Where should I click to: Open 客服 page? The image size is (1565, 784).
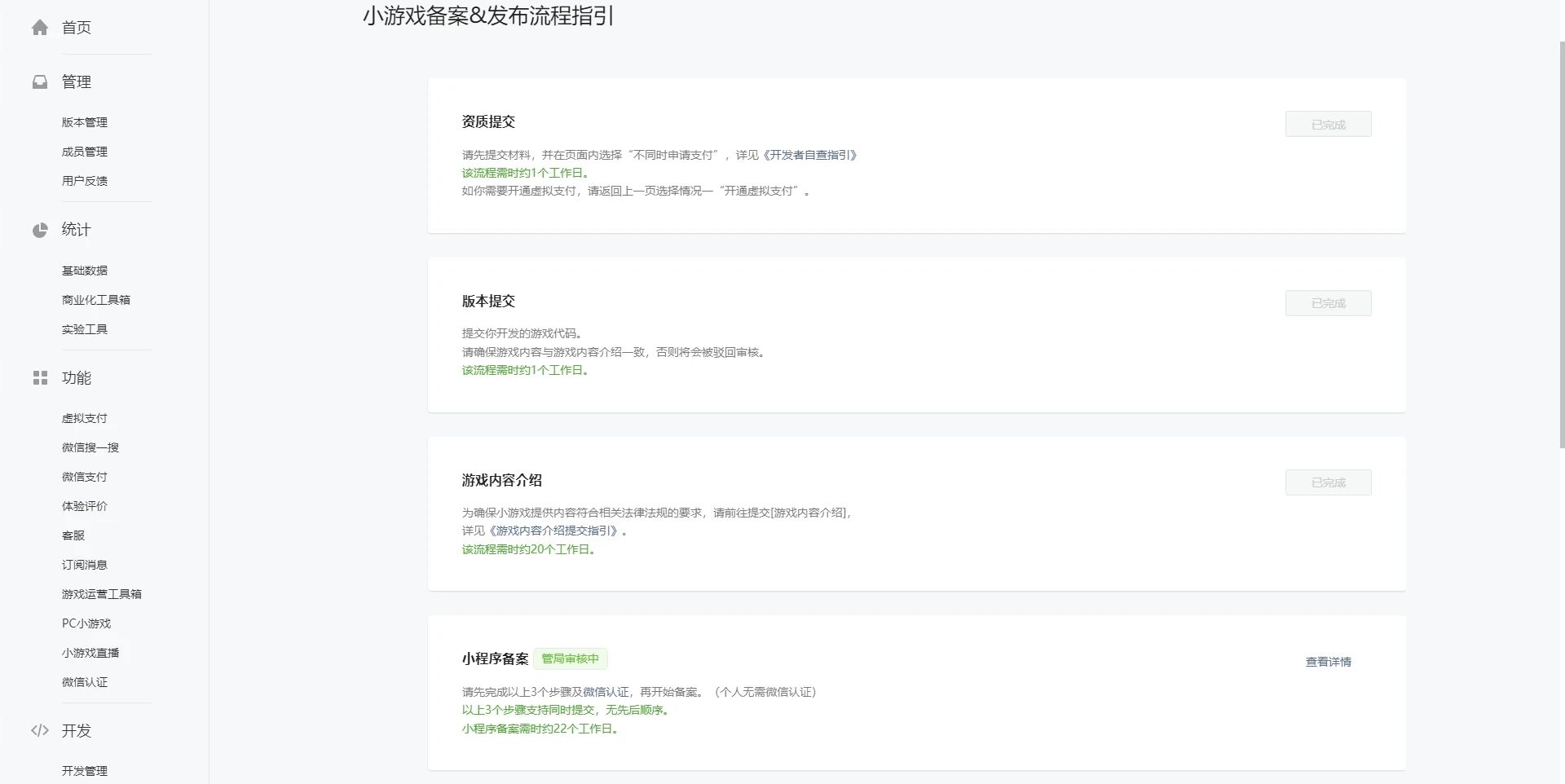click(73, 535)
